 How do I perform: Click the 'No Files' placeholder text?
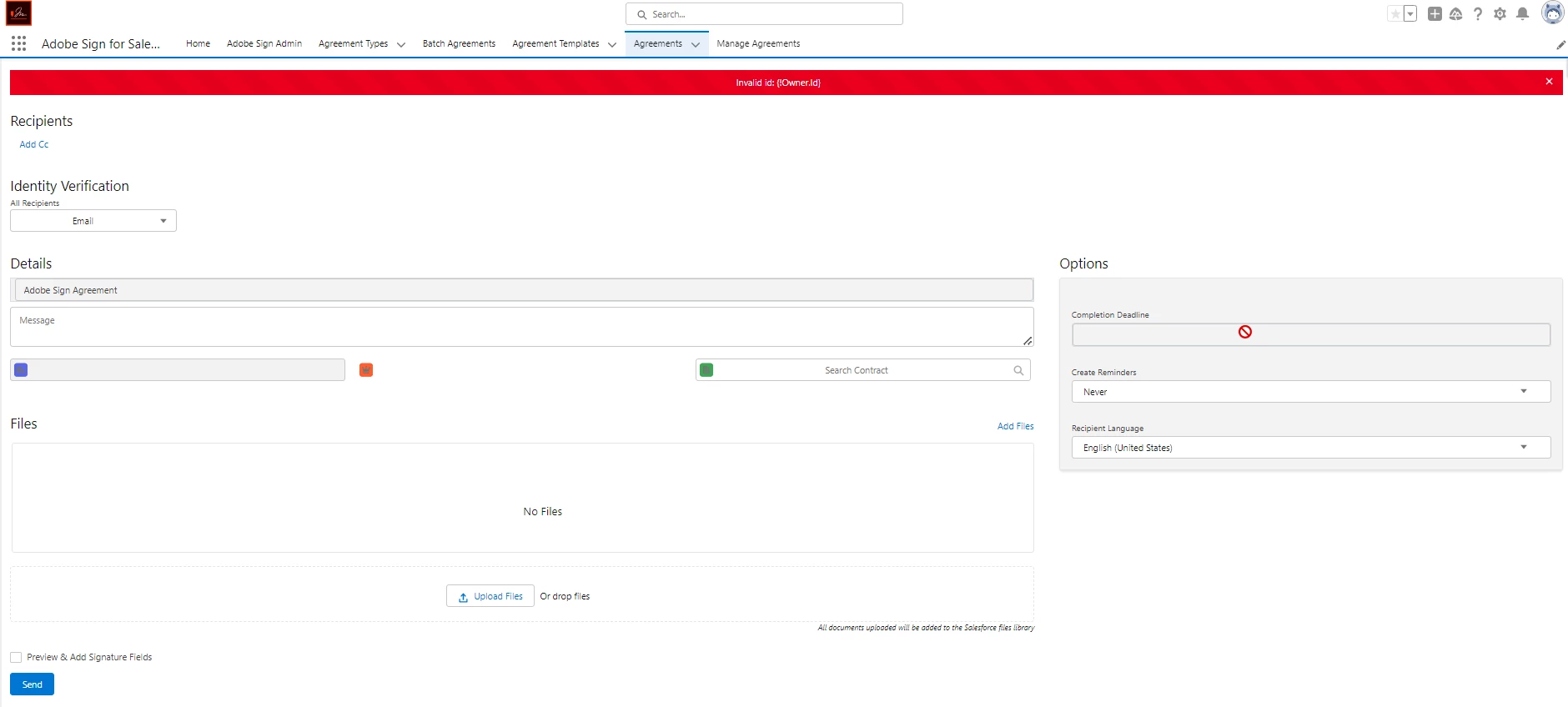(x=543, y=511)
